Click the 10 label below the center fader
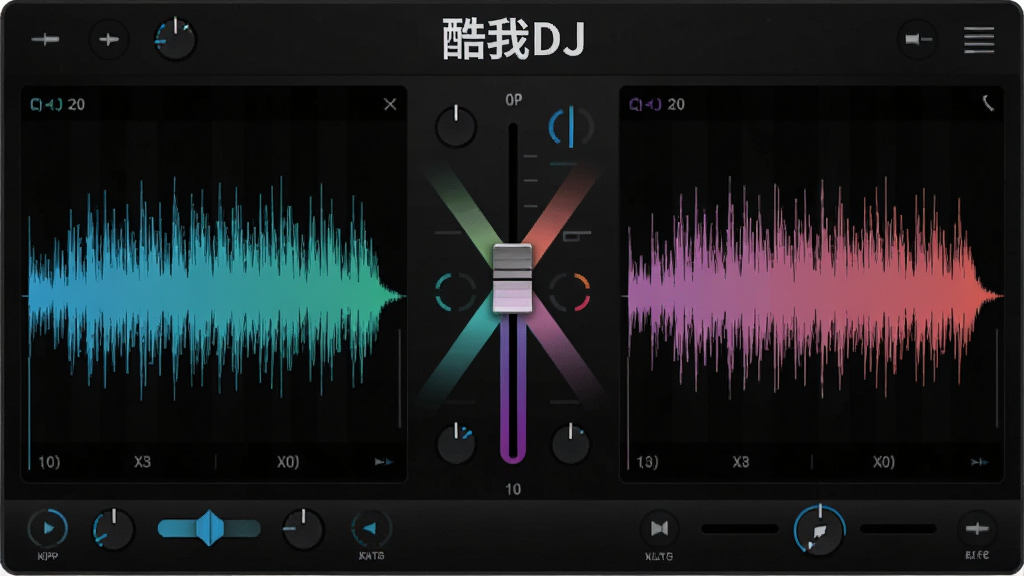Viewport: 1024px width, 576px height. click(513, 489)
